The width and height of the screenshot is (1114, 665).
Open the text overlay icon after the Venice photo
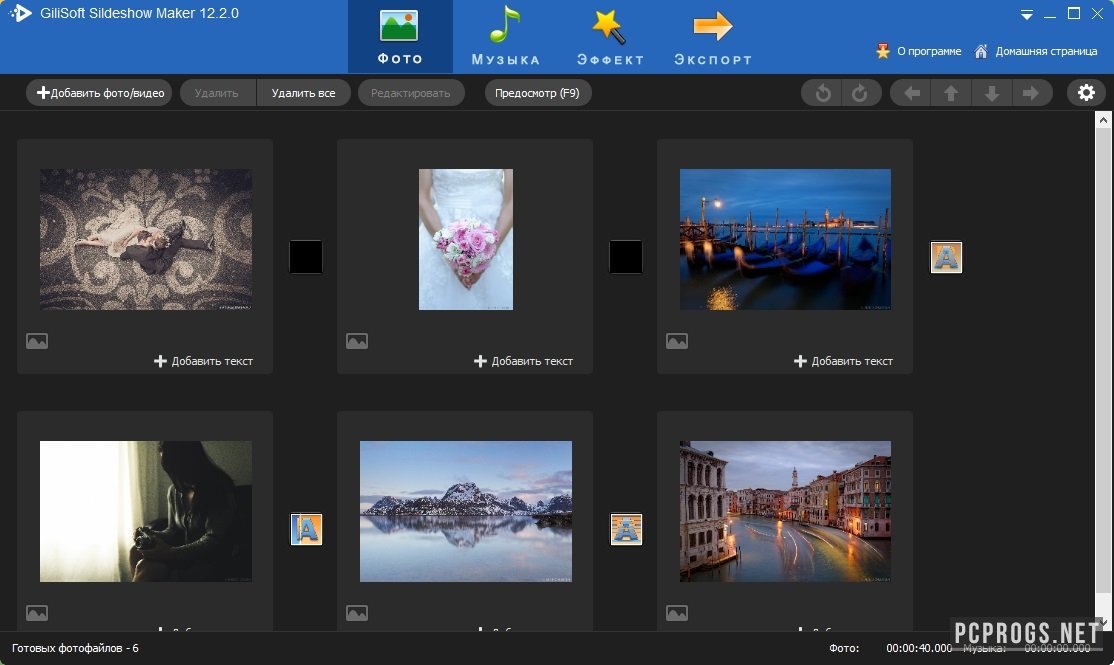coord(946,256)
